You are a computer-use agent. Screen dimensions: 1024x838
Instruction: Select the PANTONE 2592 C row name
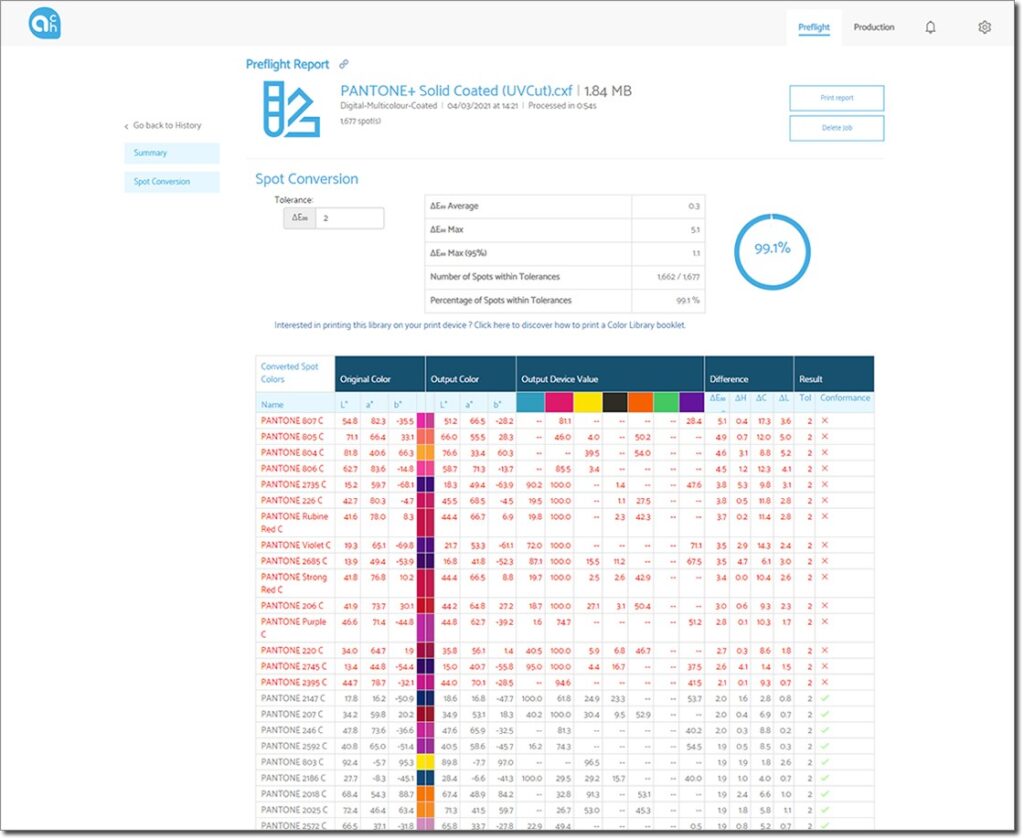tap(293, 746)
